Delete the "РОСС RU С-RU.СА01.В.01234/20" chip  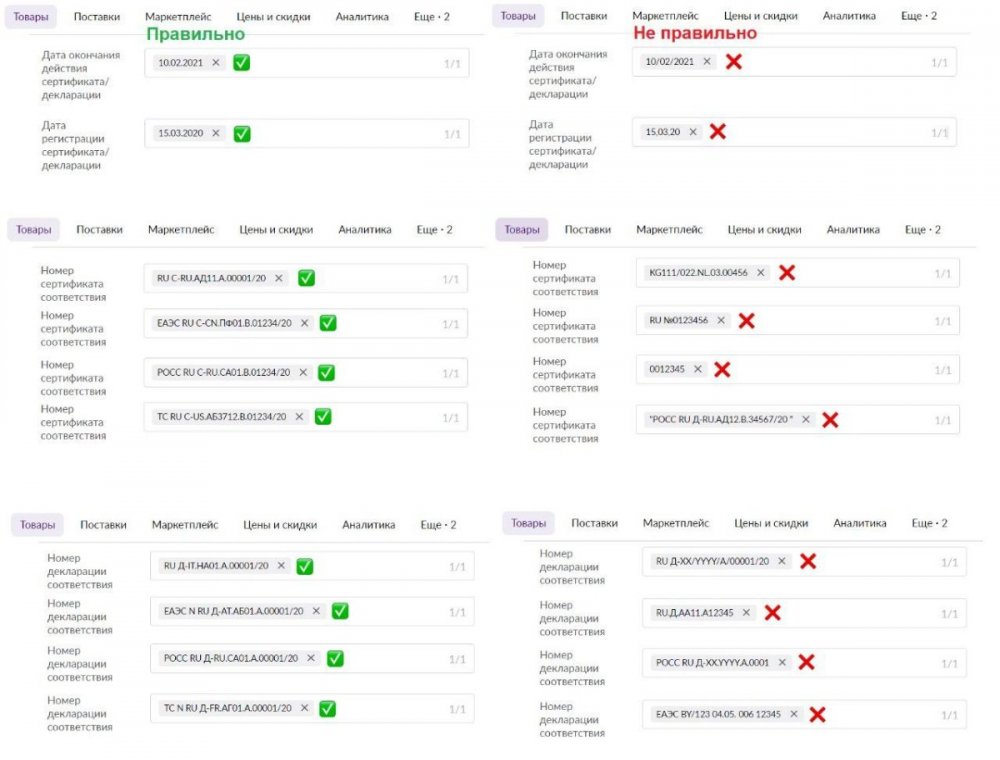tap(303, 372)
